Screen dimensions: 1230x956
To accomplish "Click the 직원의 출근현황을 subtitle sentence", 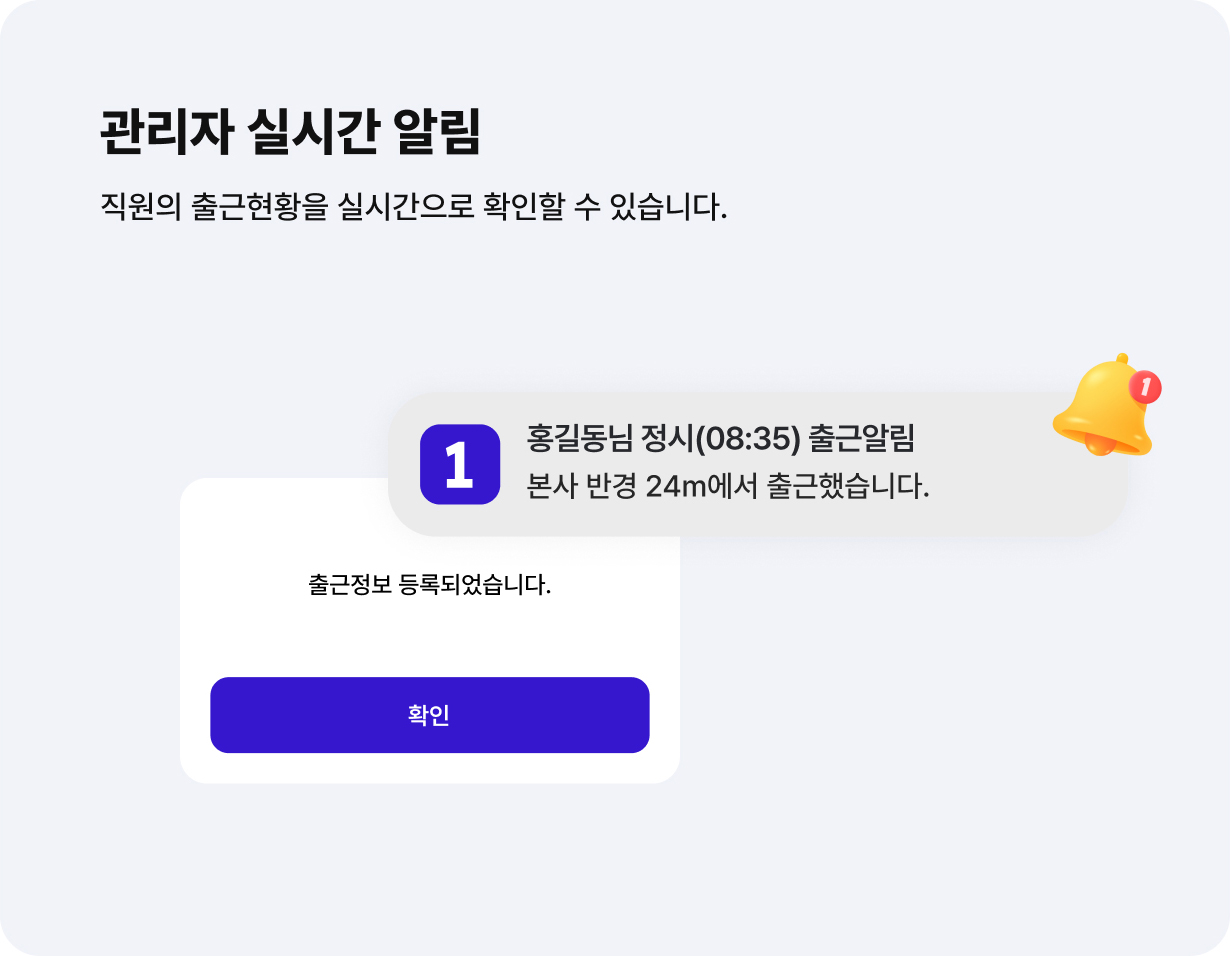I will 412,208.
